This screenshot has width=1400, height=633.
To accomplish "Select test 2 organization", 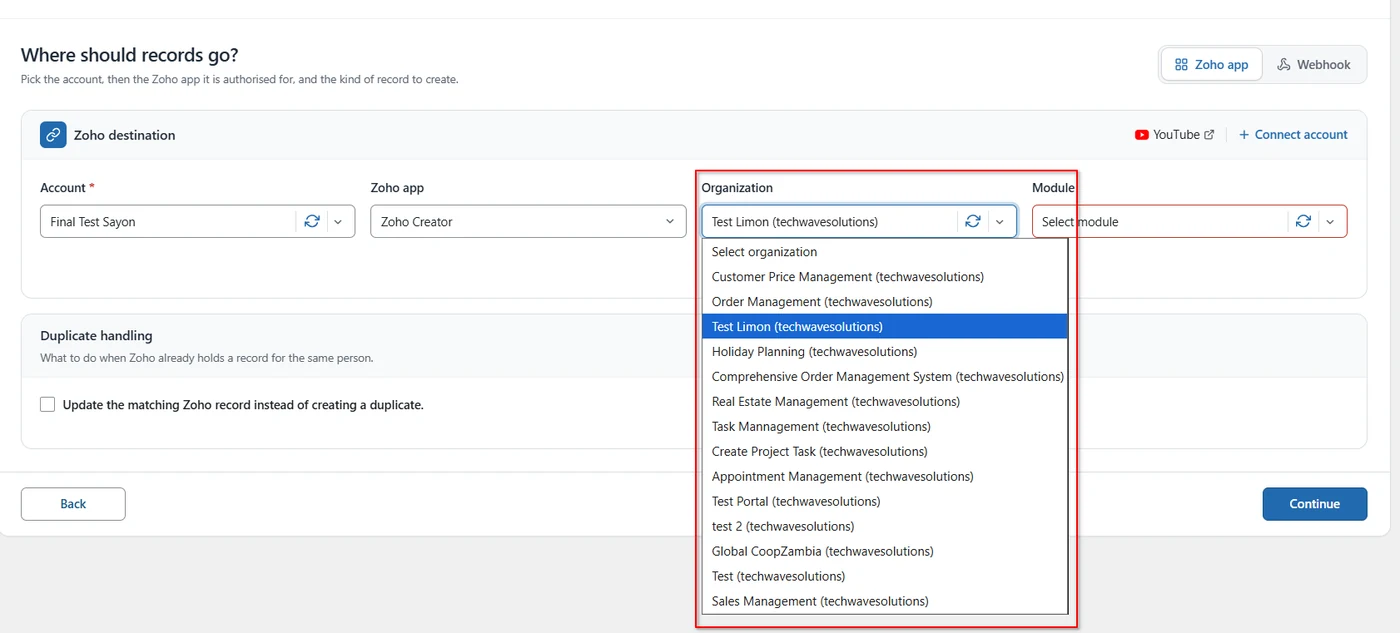I will [885, 527].
